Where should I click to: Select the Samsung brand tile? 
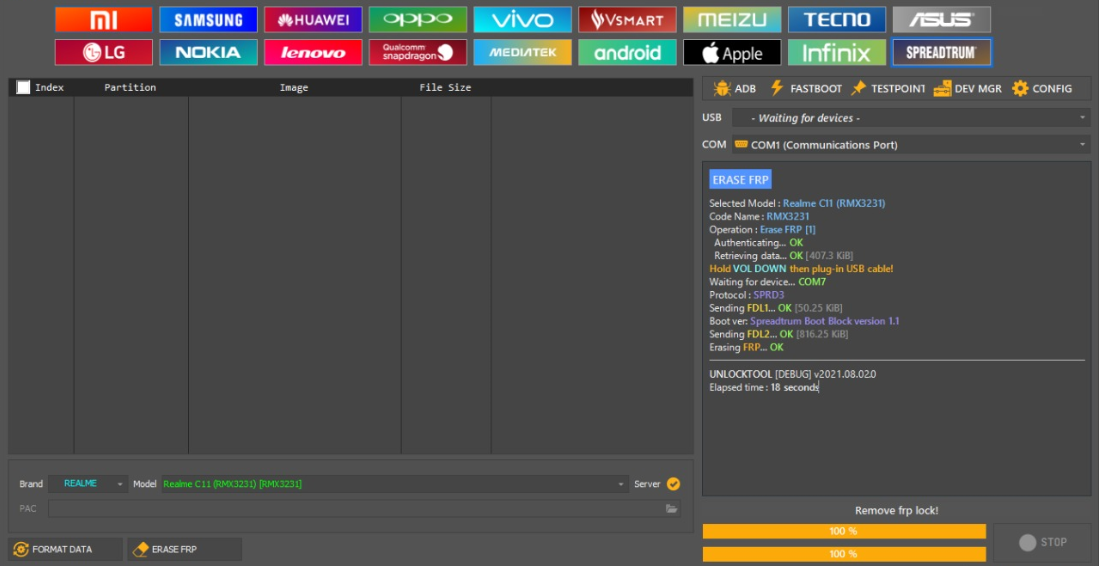[x=208, y=20]
